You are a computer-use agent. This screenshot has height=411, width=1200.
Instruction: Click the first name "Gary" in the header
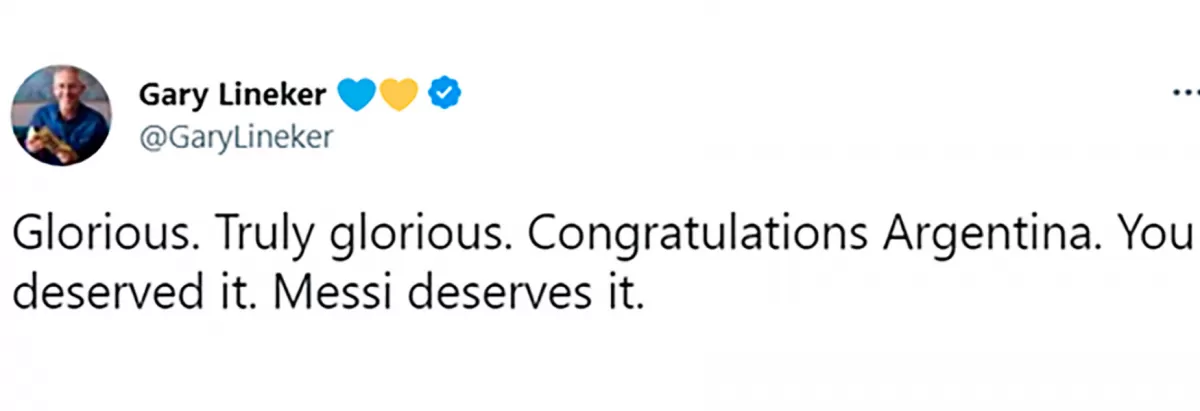coord(170,95)
